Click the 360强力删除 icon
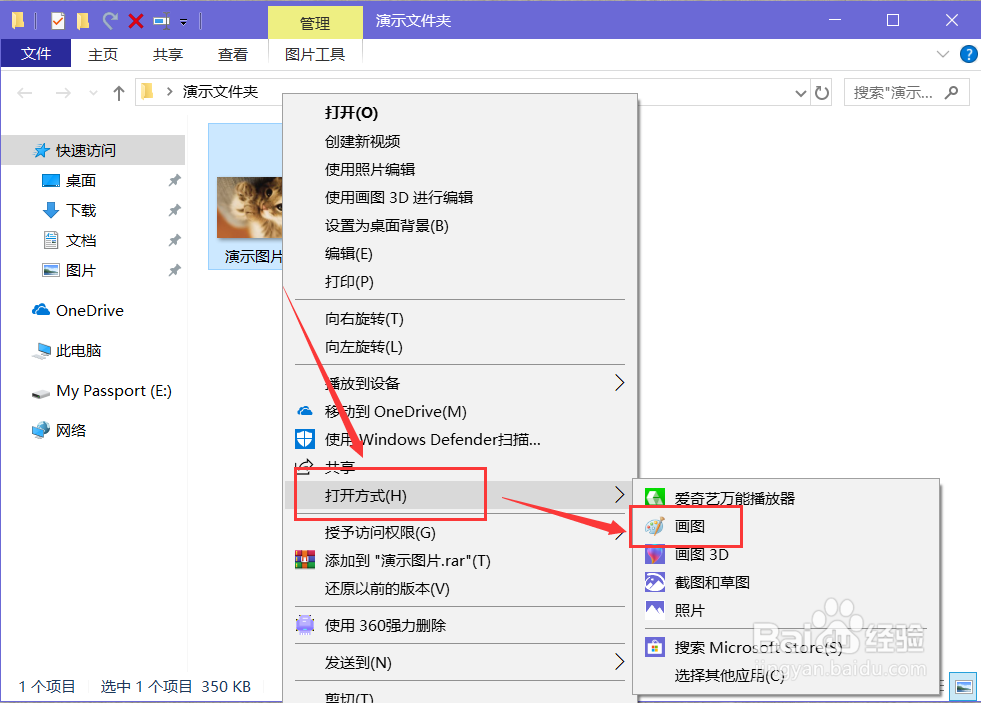Screen dimensions: 981x703 tap(305, 625)
